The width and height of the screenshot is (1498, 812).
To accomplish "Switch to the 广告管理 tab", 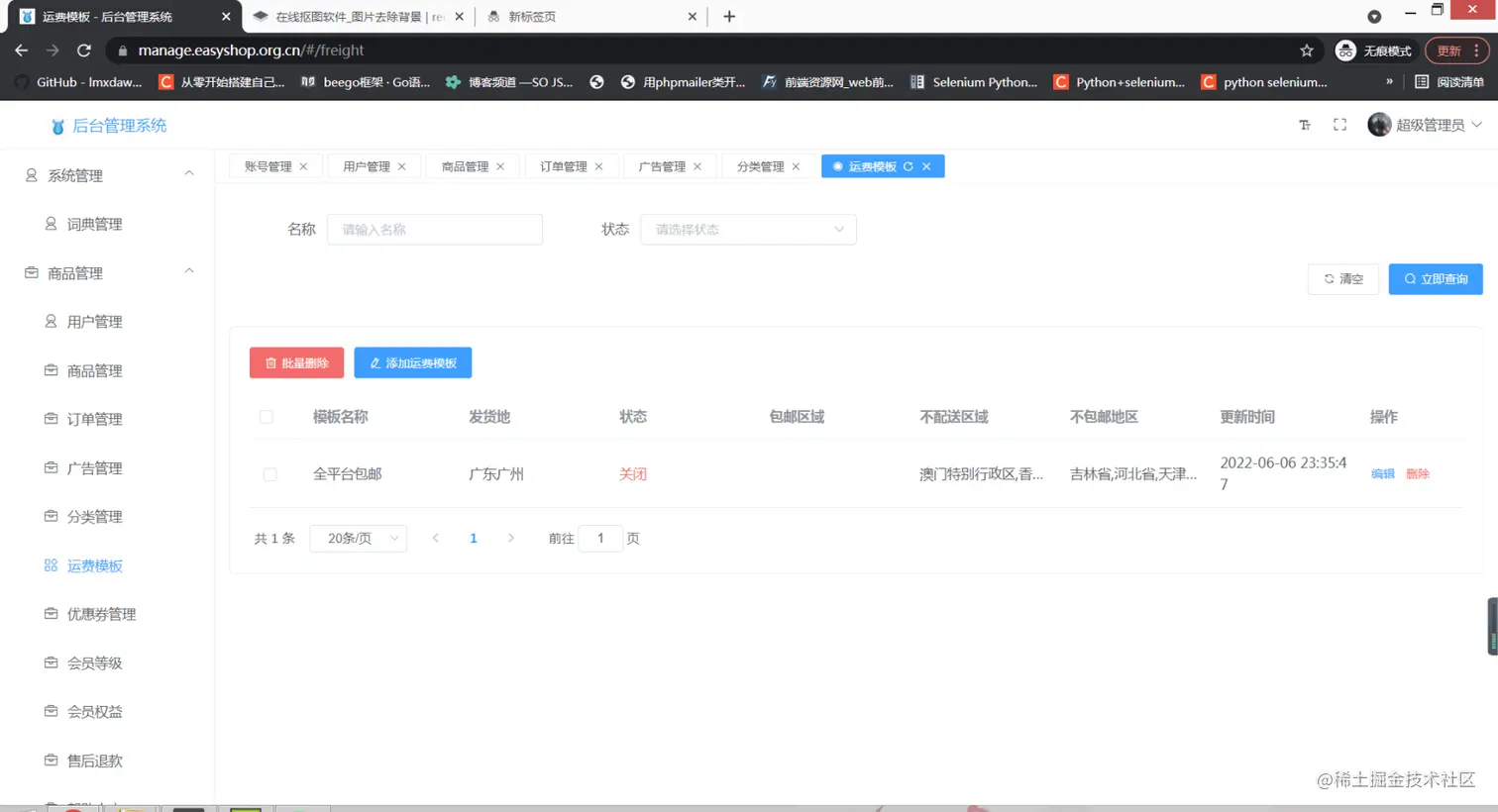I will [x=662, y=166].
